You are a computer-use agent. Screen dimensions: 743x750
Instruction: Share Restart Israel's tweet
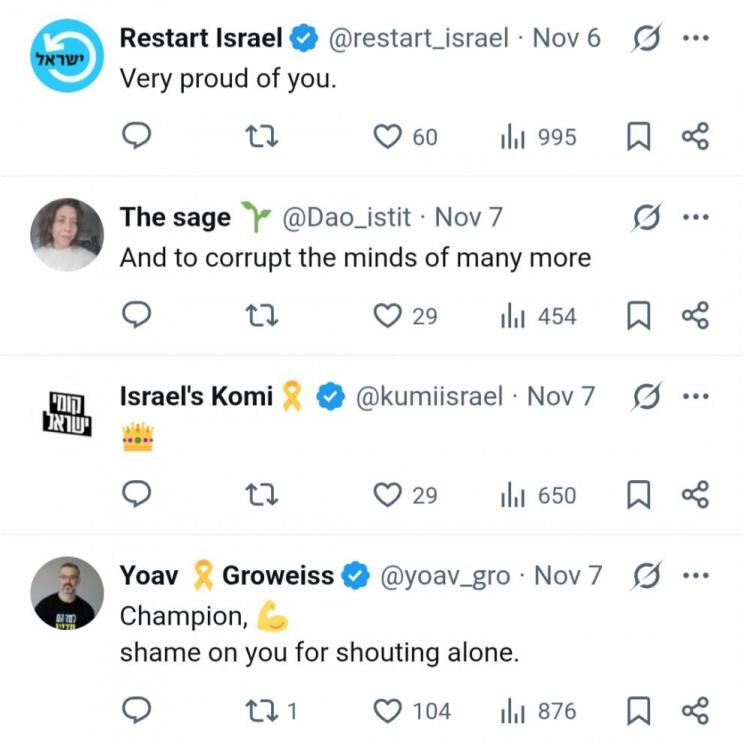695,137
